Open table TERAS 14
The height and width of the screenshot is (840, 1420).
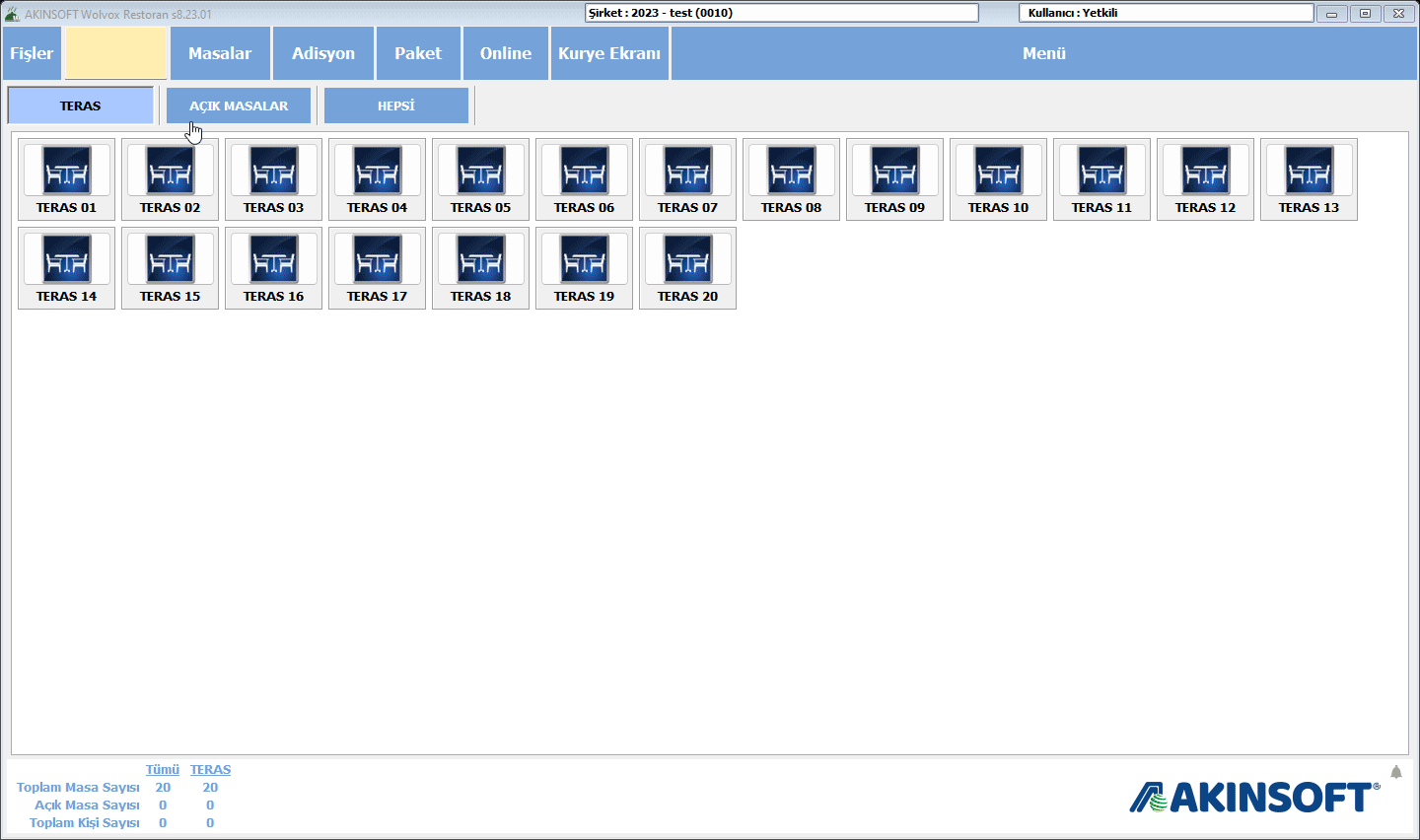tap(66, 268)
